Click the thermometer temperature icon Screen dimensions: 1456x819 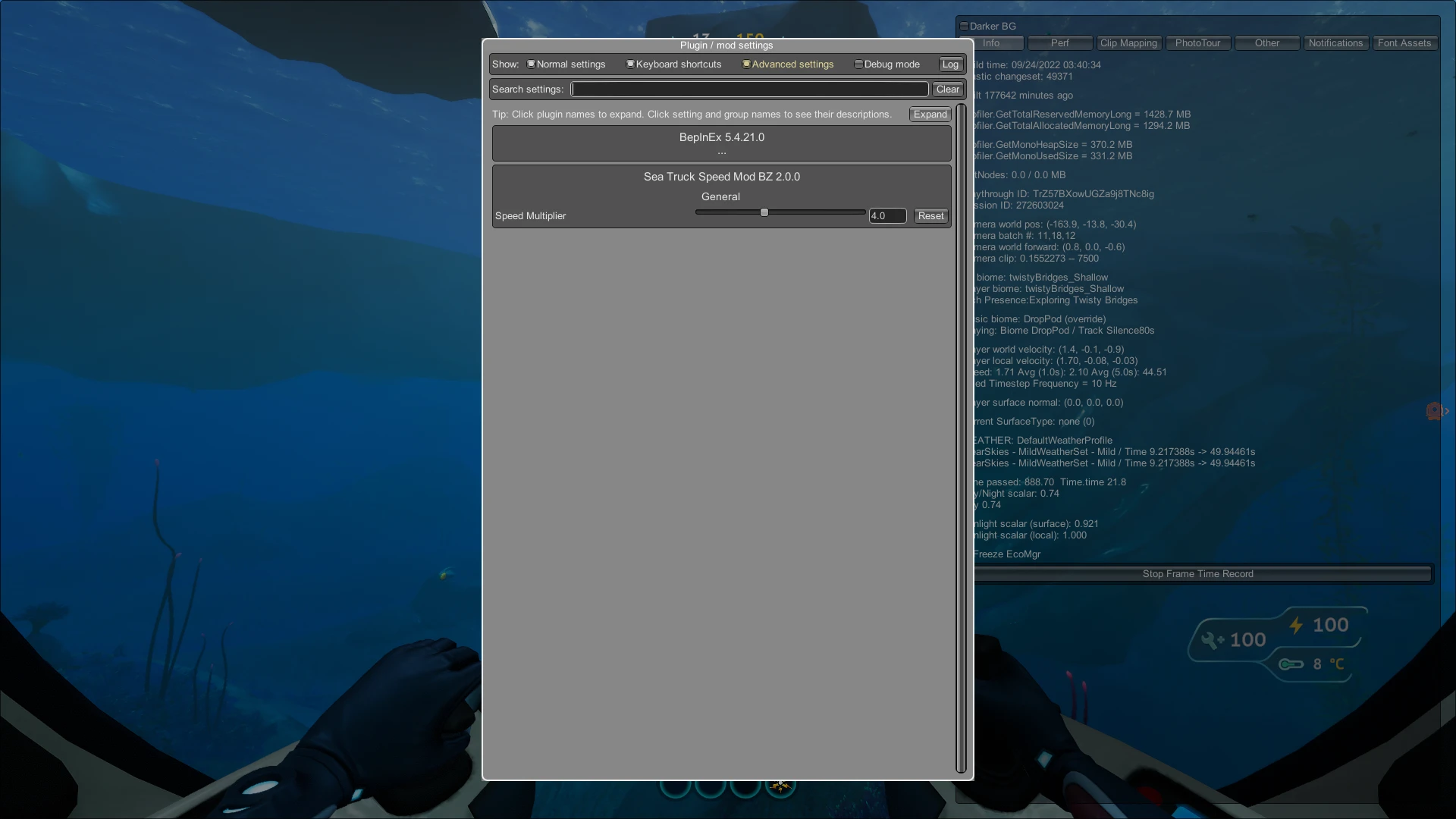click(x=1291, y=664)
